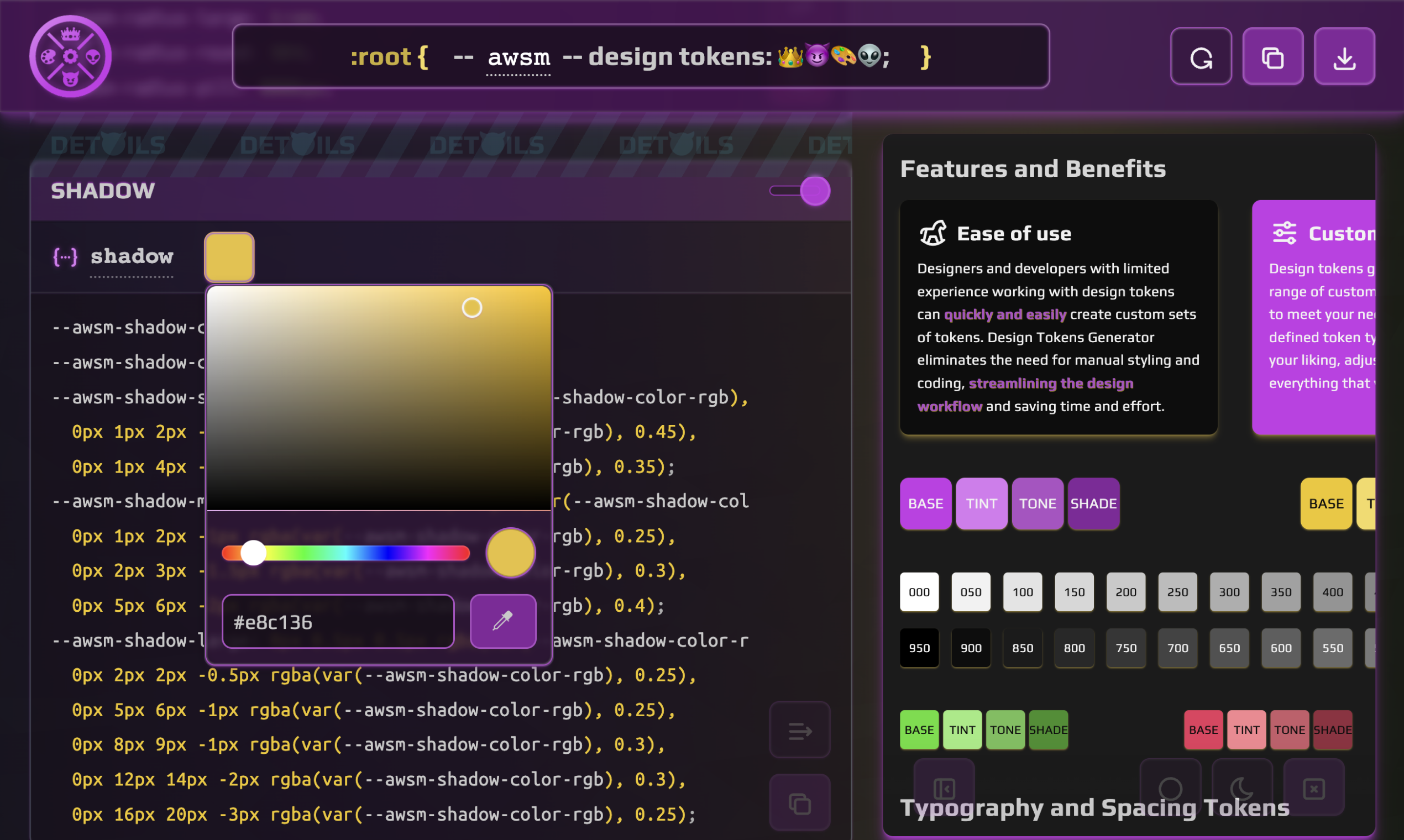The image size is (1404, 840).
Task: Click the 200 gray swatch
Action: [1125, 591]
